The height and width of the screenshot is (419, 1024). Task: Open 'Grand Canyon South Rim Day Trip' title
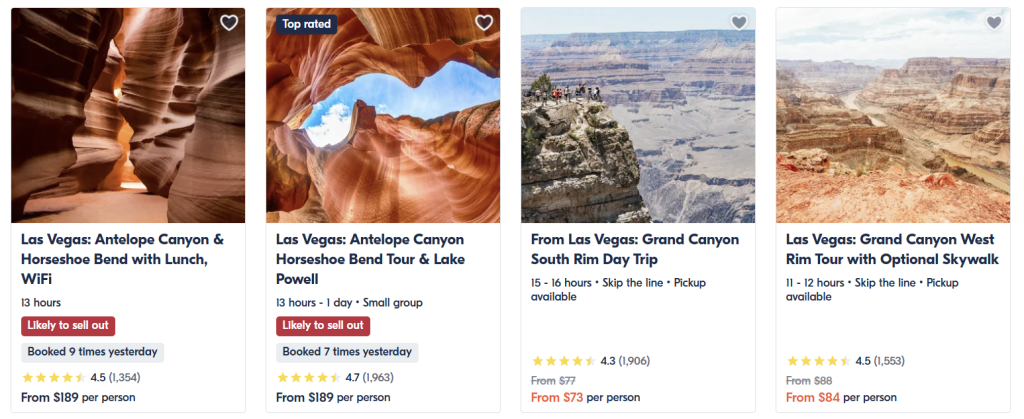pyautogui.click(x=635, y=249)
